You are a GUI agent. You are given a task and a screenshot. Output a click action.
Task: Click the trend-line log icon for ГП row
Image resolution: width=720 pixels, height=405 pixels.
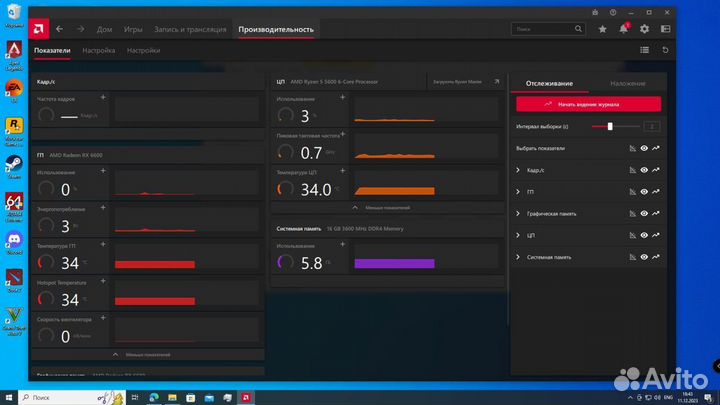[x=656, y=191]
